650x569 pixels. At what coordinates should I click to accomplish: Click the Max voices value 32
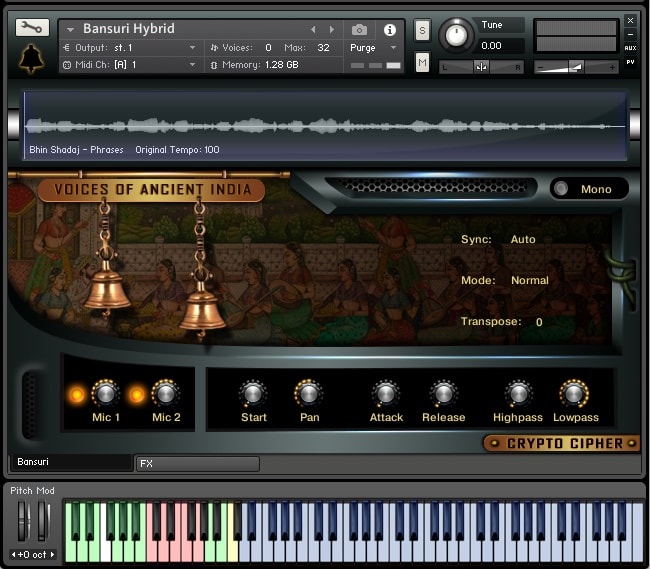[x=323, y=48]
